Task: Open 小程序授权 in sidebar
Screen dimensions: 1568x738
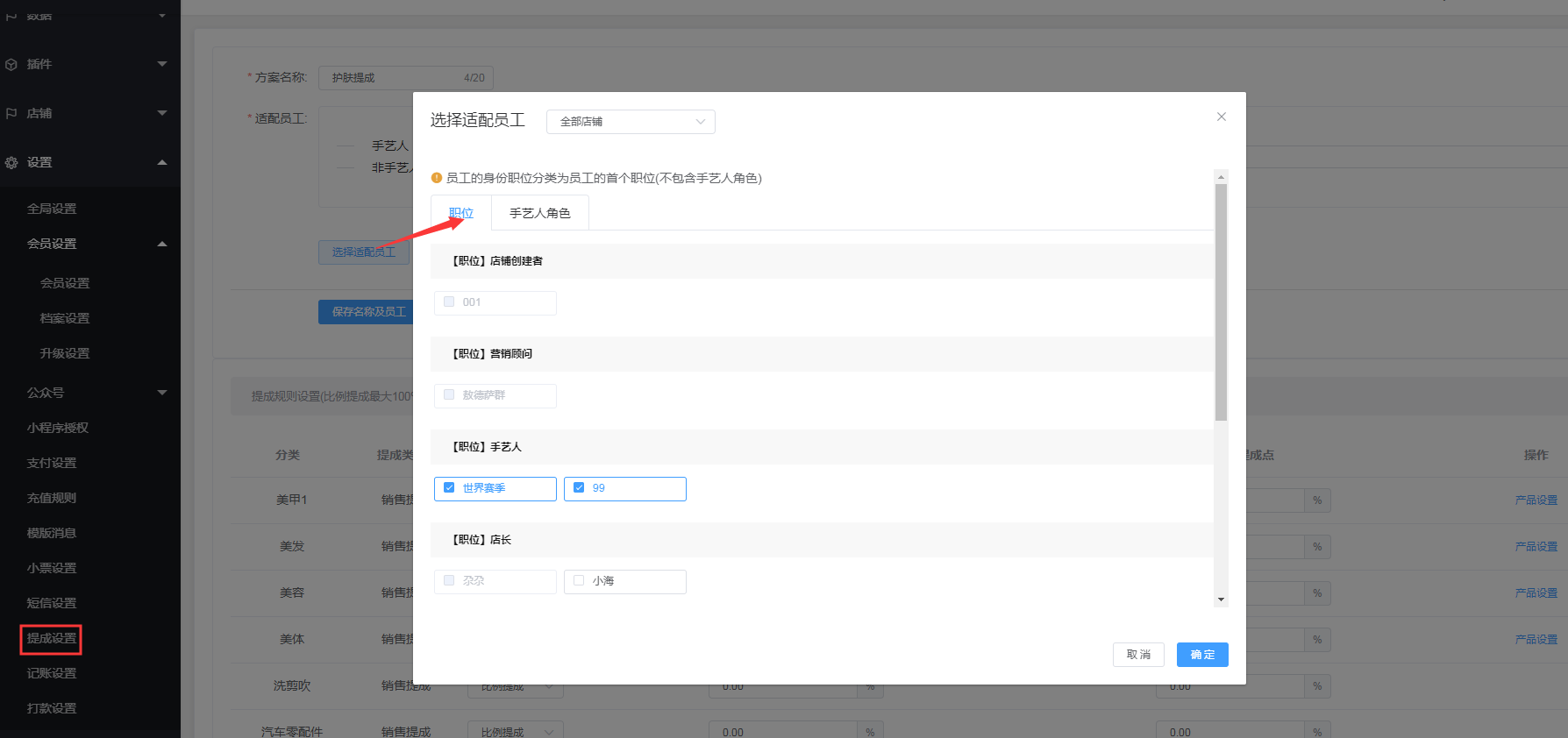Action: pos(58,428)
